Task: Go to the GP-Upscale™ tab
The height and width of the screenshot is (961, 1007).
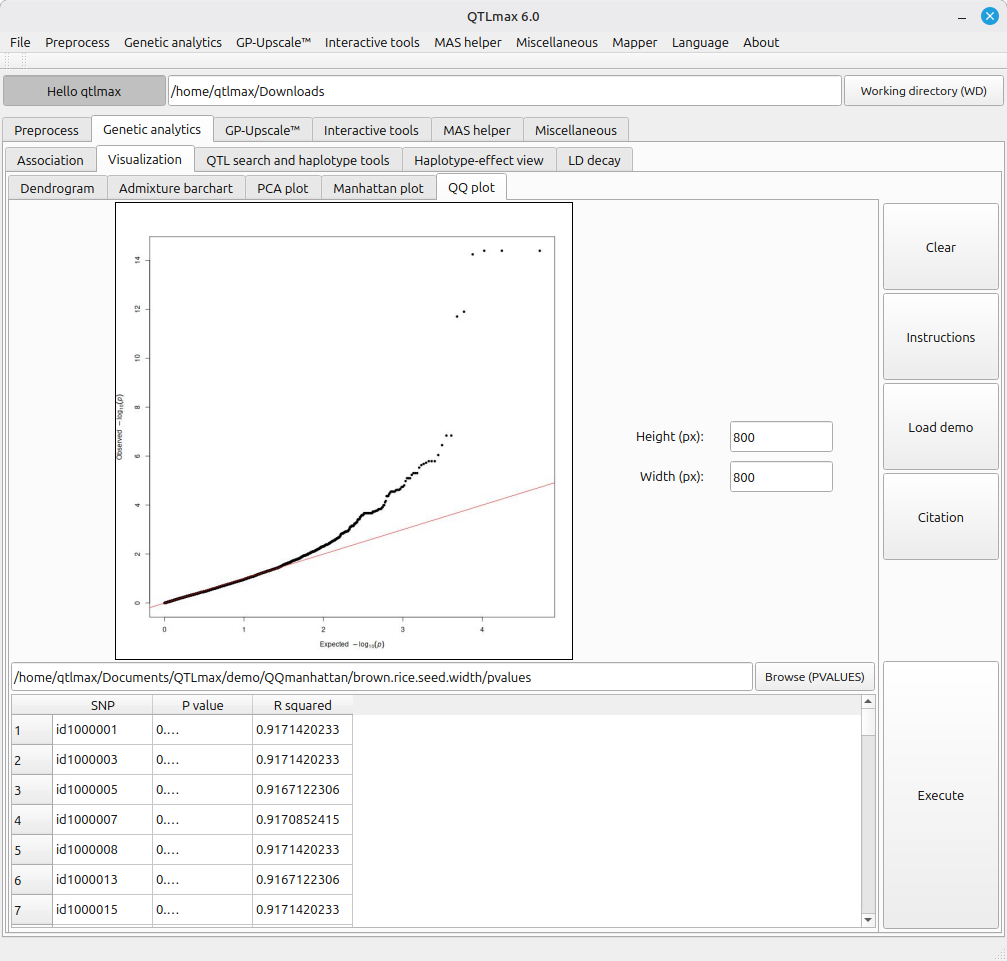Action: pos(262,130)
